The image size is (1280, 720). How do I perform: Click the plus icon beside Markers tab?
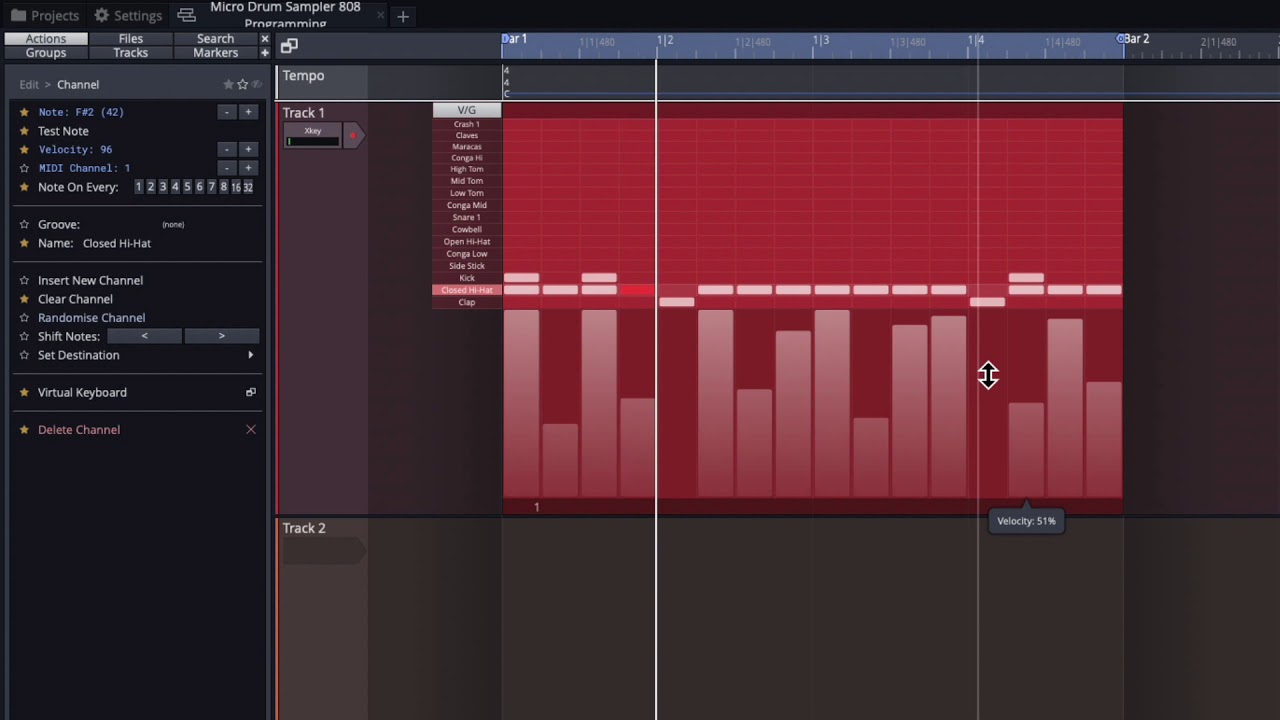coord(265,53)
